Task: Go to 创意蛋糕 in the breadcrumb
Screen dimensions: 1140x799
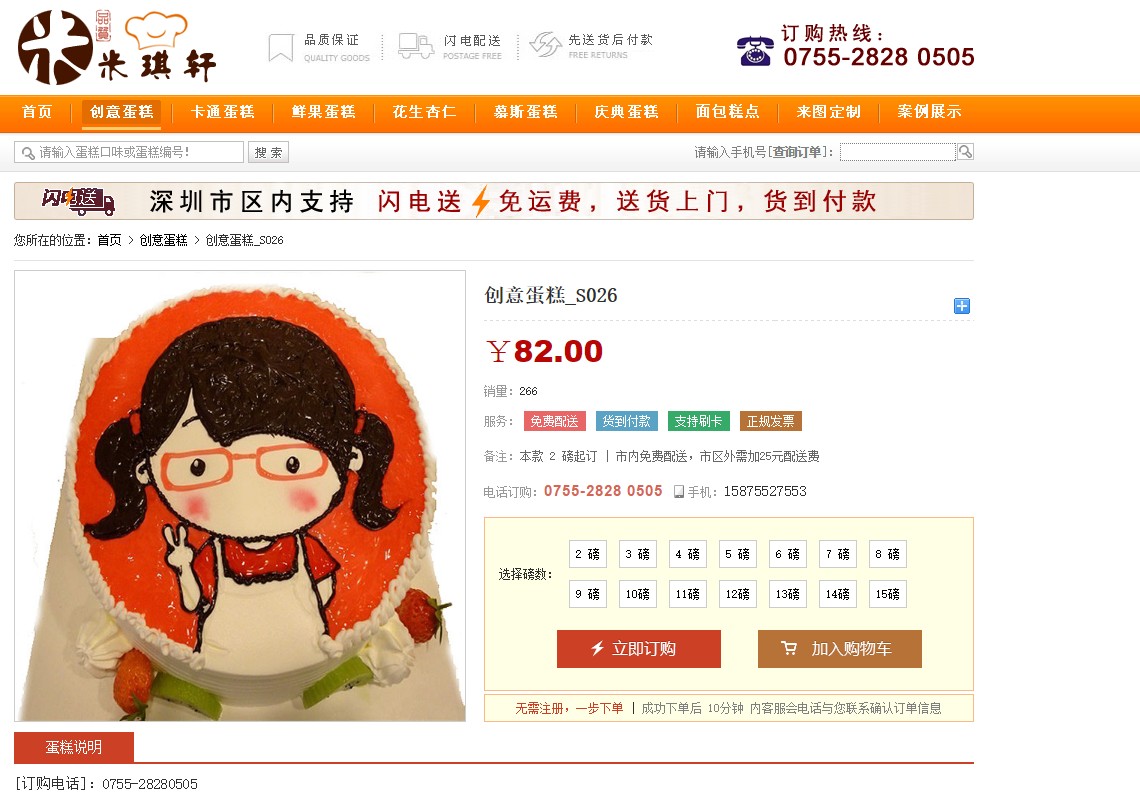Action: tap(164, 240)
